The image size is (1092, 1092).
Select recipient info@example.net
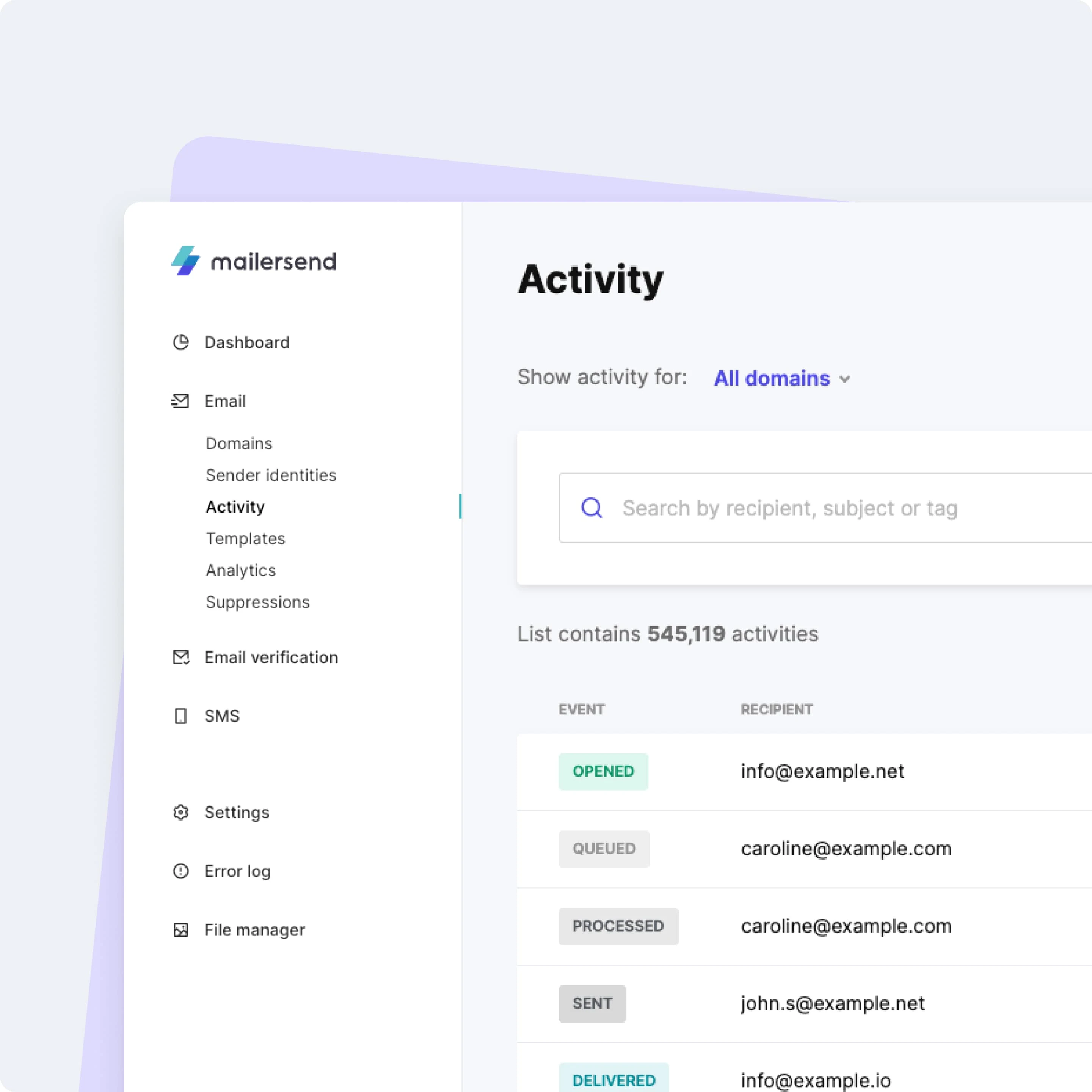[x=822, y=772]
